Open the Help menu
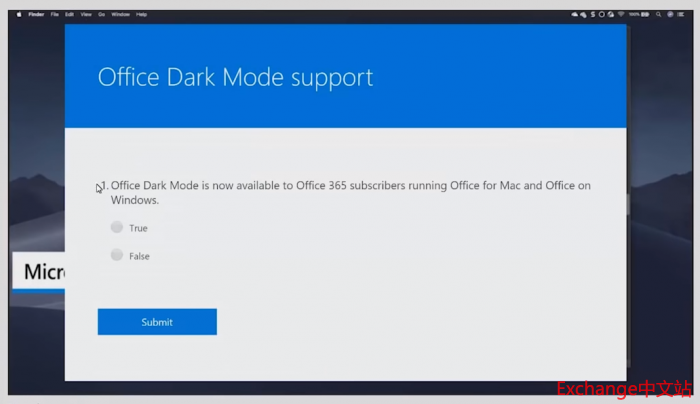700x404 pixels. [x=141, y=15]
